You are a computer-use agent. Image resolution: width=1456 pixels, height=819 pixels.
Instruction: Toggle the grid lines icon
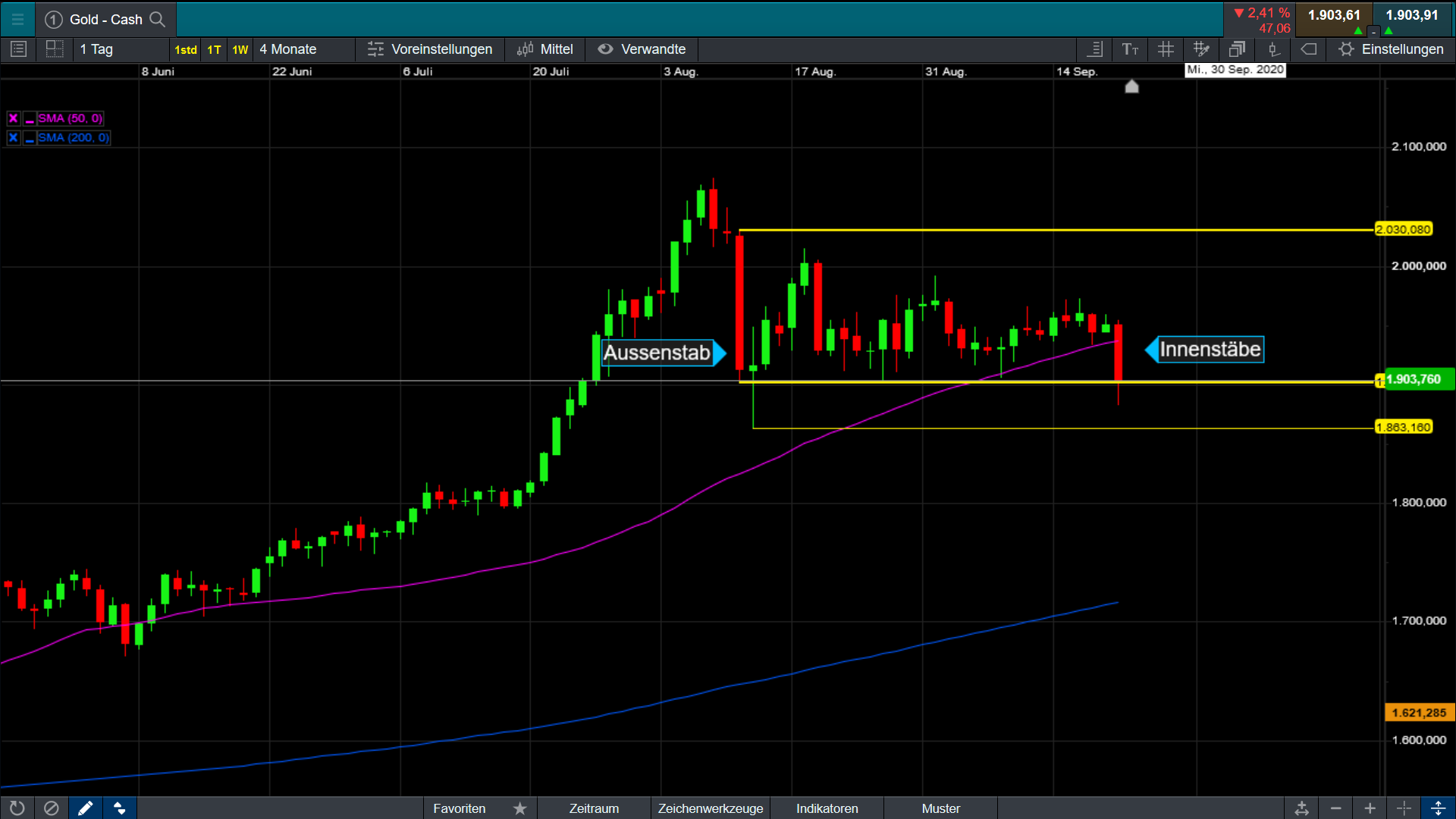(x=1166, y=49)
